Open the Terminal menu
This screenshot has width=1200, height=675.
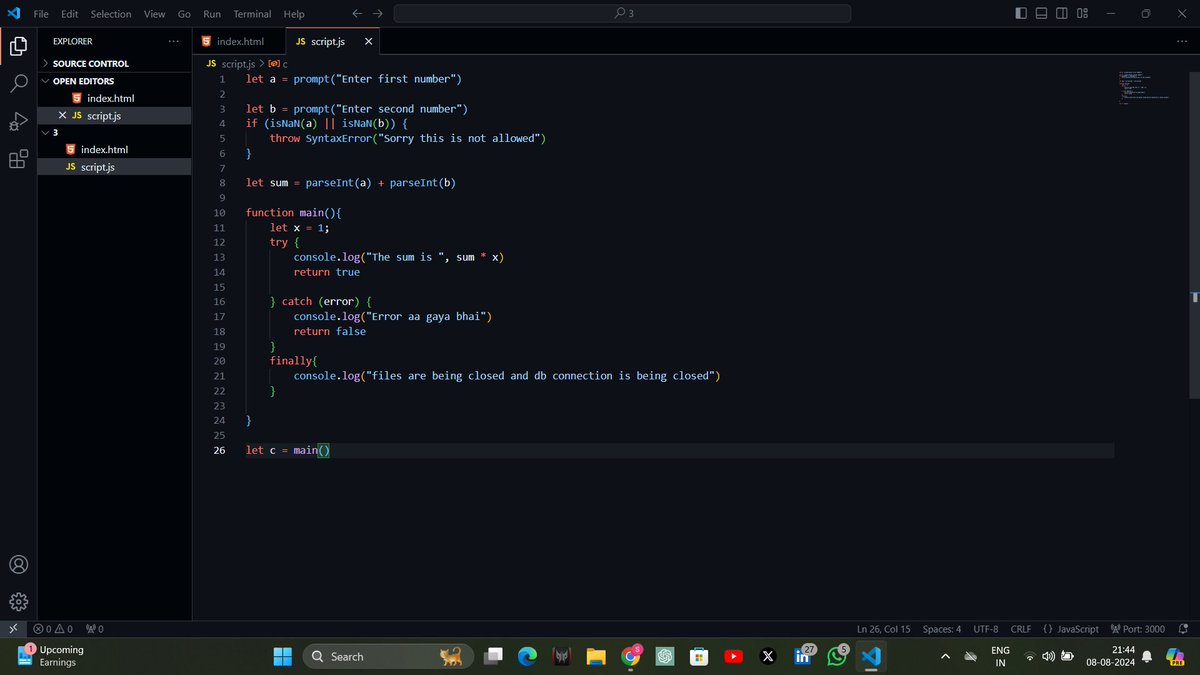point(252,14)
